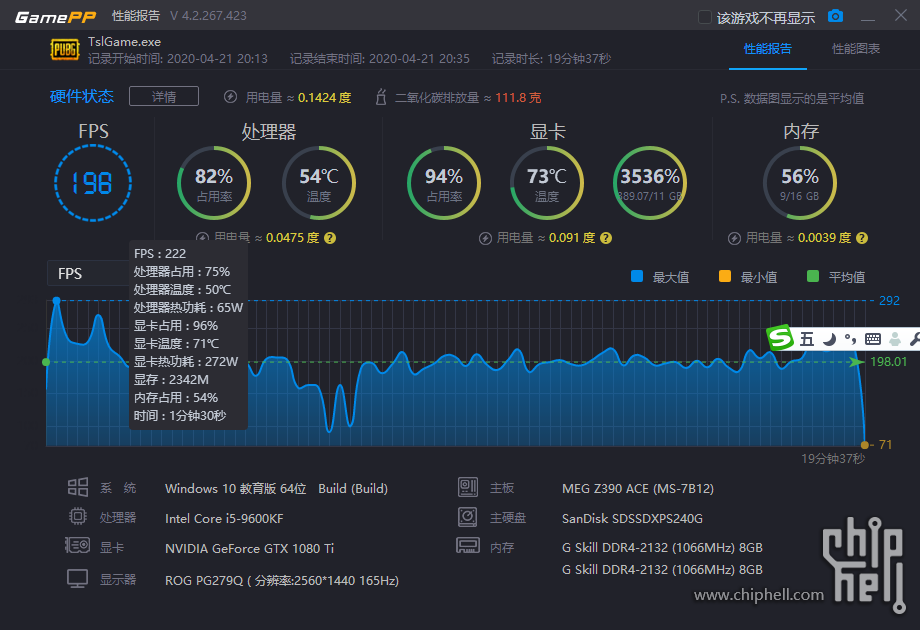Click the Windows system icon
This screenshot has height=630, width=920.
tap(77, 487)
